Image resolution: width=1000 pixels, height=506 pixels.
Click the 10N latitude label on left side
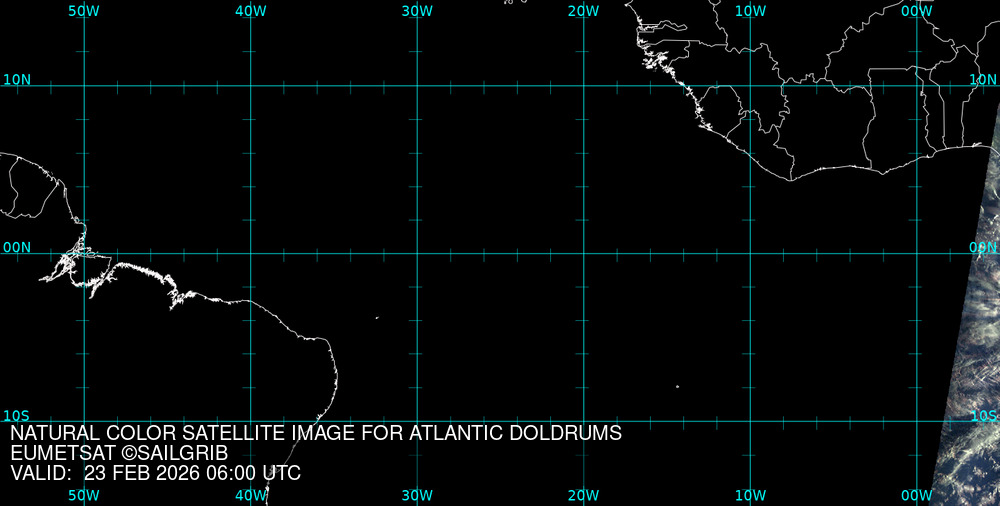[17, 79]
